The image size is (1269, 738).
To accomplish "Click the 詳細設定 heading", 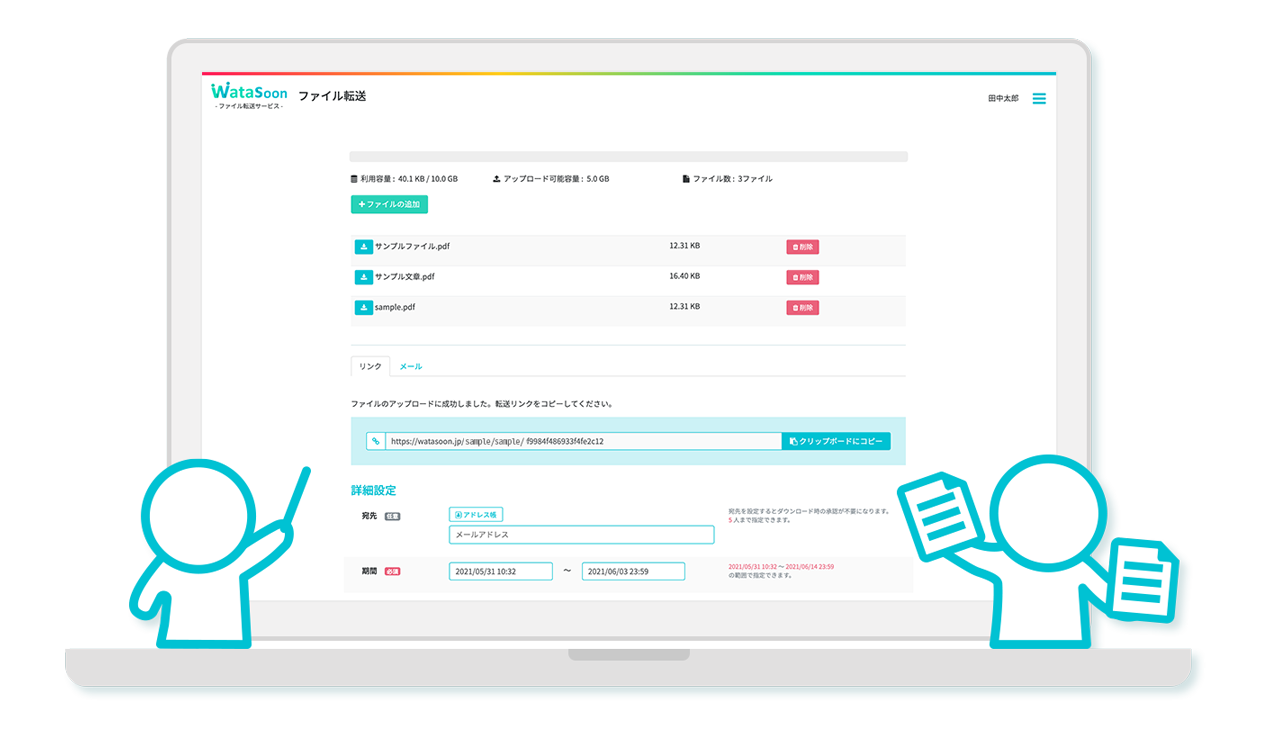I will (x=374, y=491).
